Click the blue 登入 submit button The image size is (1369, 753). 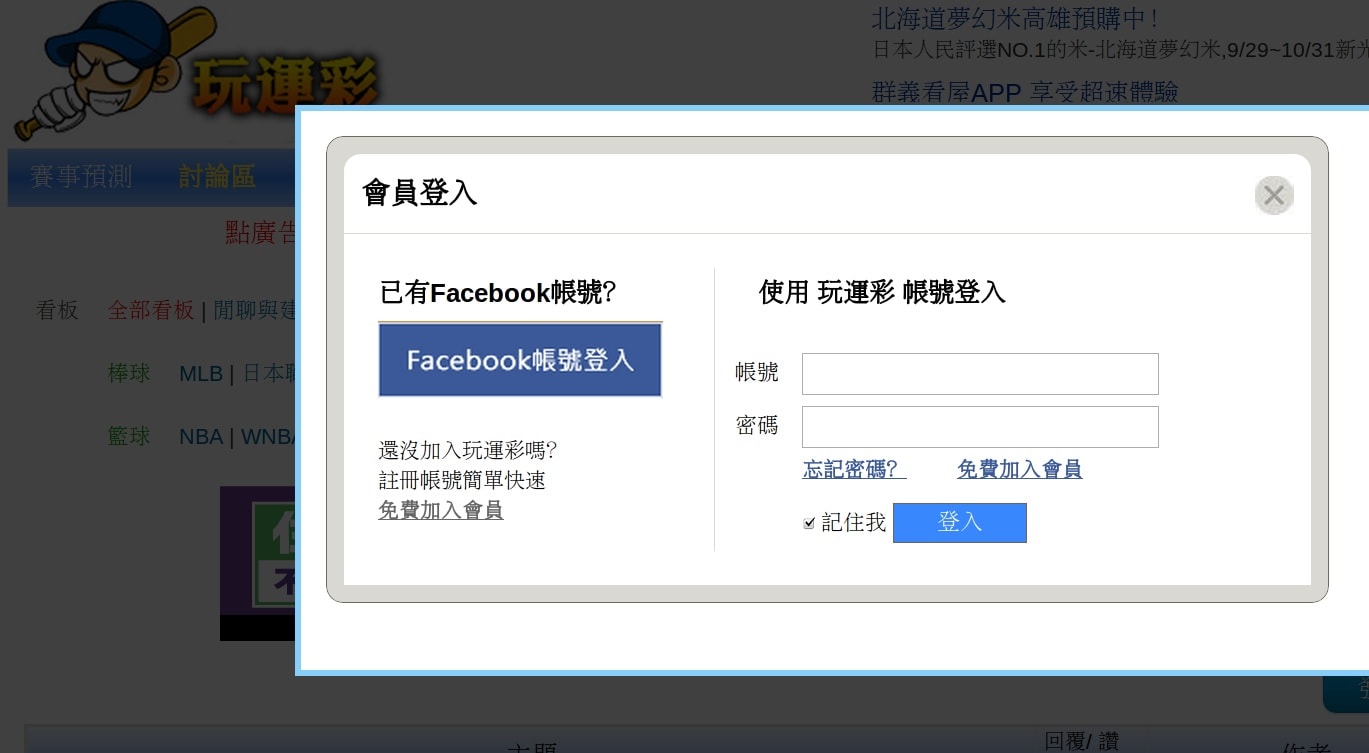pyautogui.click(x=960, y=523)
